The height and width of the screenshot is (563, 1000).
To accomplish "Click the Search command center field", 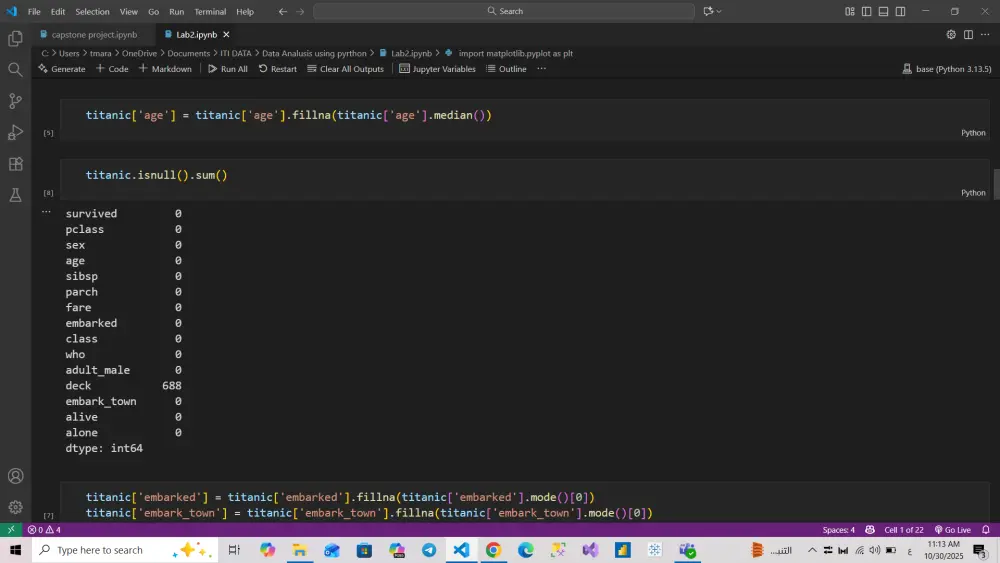I will (504, 11).
